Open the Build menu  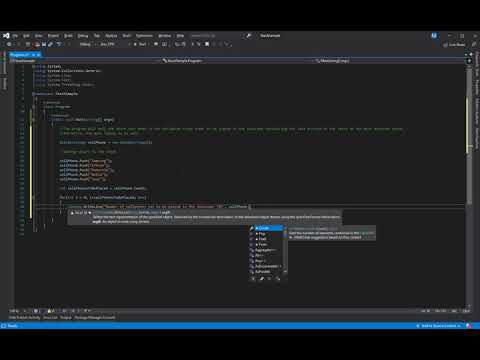coord(68,36)
